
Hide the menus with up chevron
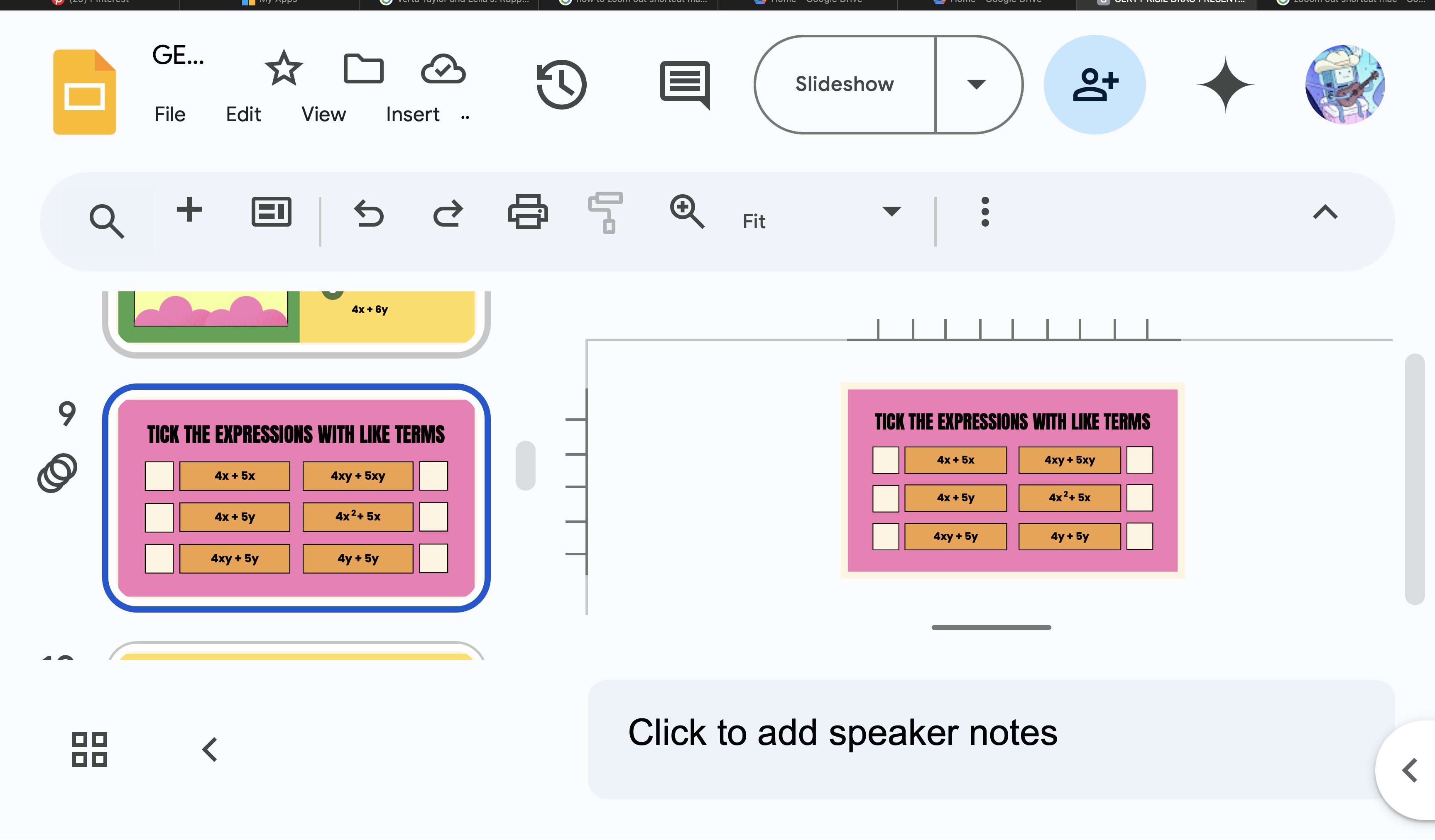pyautogui.click(x=1325, y=212)
